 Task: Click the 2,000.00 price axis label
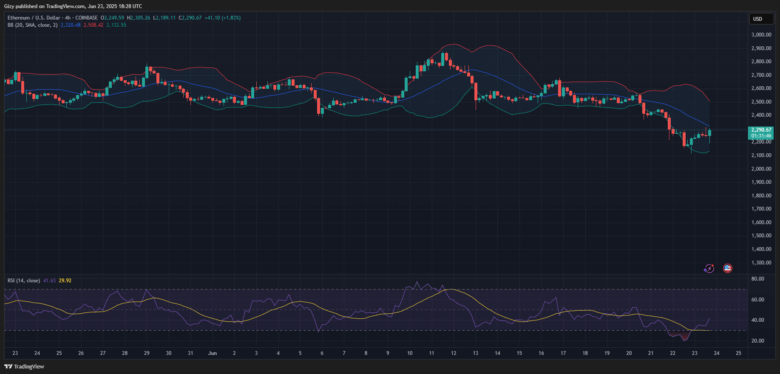pyautogui.click(x=761, y=169)
